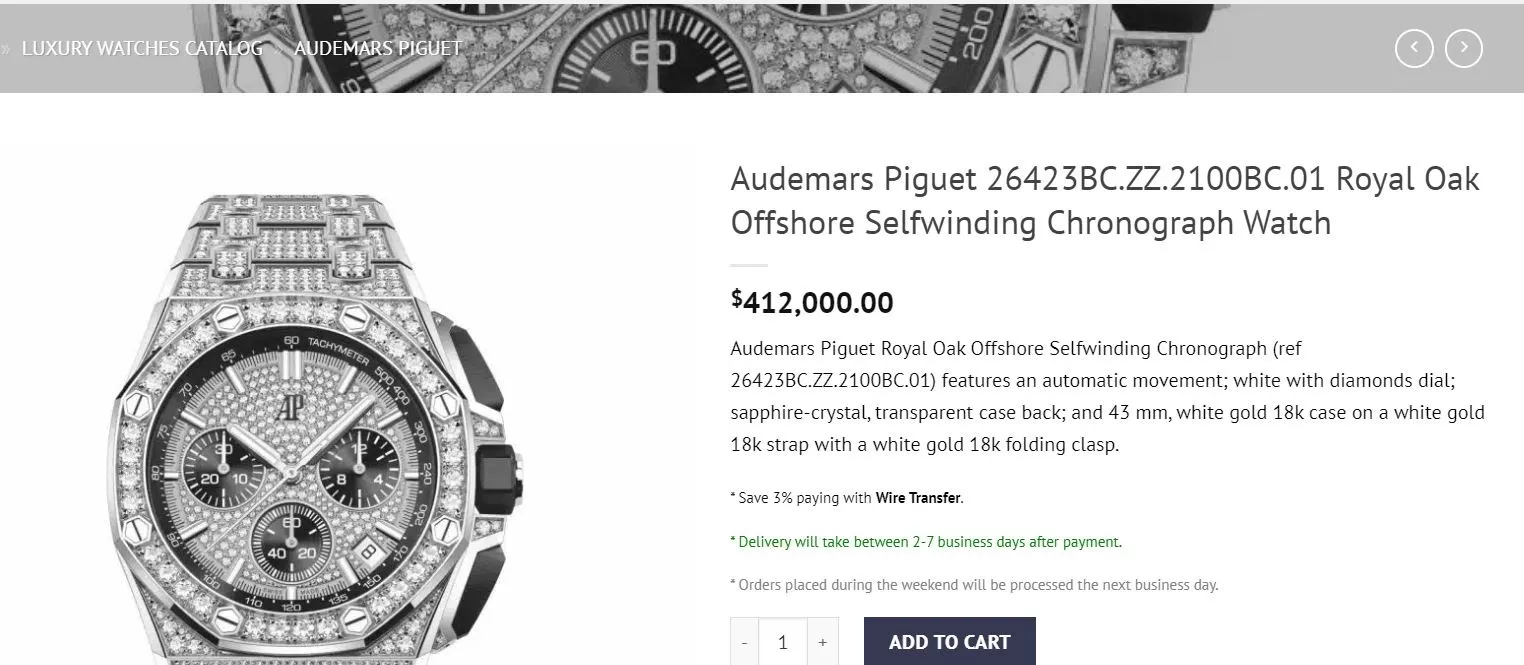
Task: Increase quantity with the plus button
Action: (822, 642)
